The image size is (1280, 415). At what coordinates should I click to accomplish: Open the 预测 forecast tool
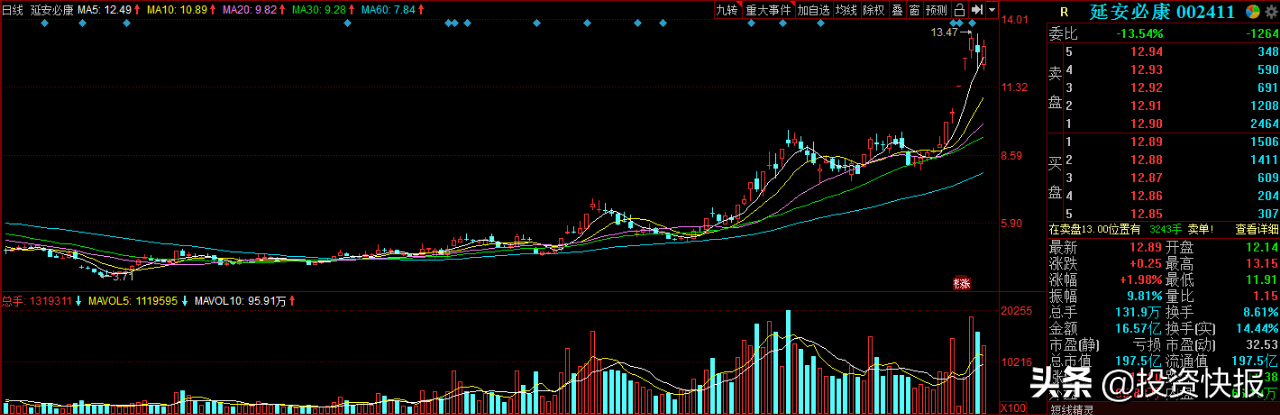936,9
